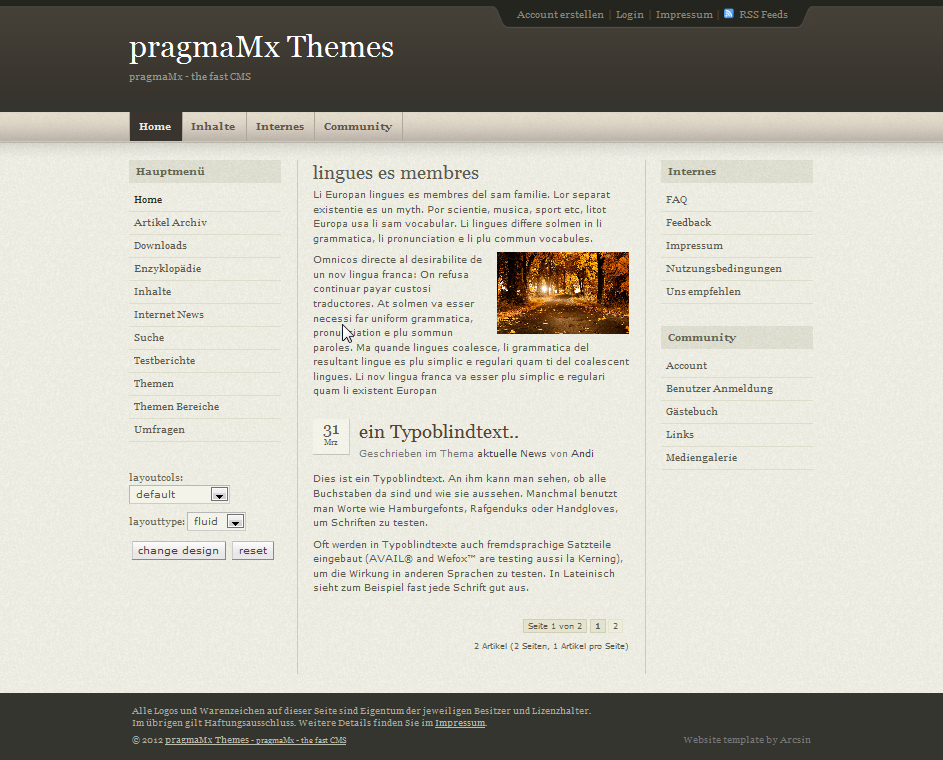Select Inhalte in the Hauptmenü sidebar
The width and height of the screenshot is (943, 760).
[x=153, y=292]
